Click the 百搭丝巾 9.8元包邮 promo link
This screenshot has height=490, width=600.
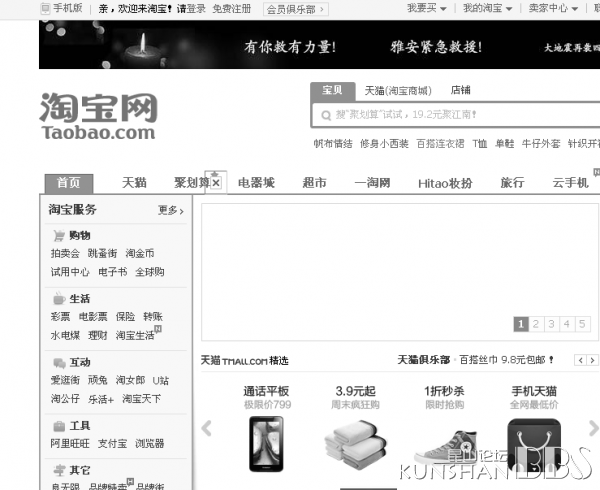(x=507, y=360)
